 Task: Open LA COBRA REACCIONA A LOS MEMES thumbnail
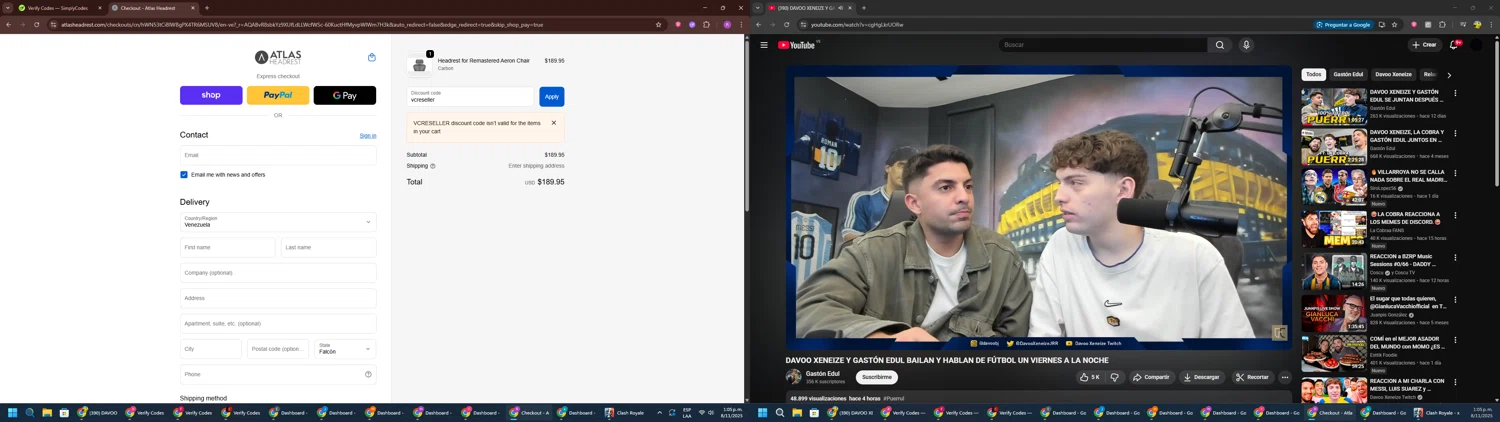tap(1334, 229)
